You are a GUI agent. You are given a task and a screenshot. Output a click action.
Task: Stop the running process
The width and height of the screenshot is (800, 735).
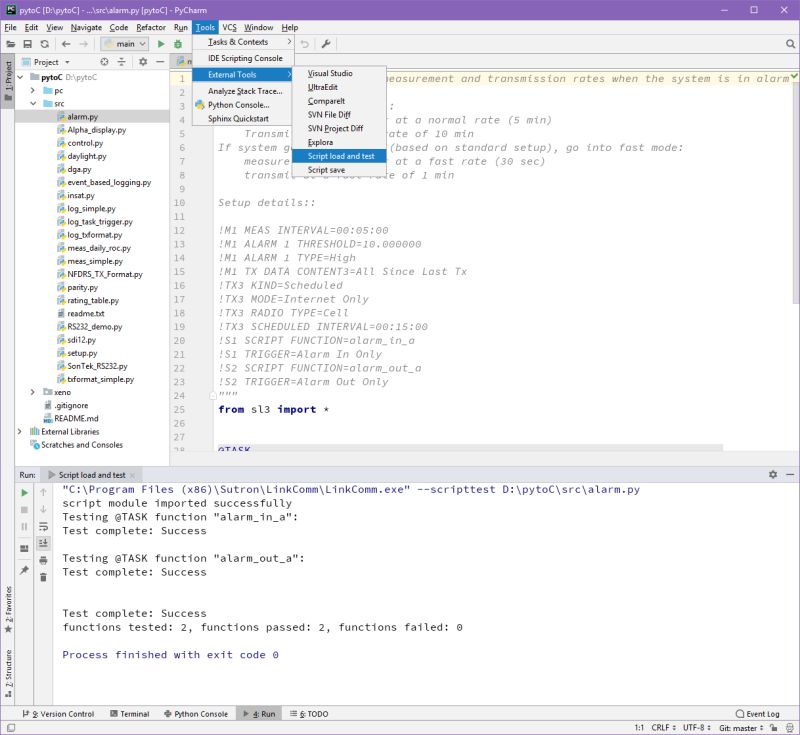tap(24, 510)
